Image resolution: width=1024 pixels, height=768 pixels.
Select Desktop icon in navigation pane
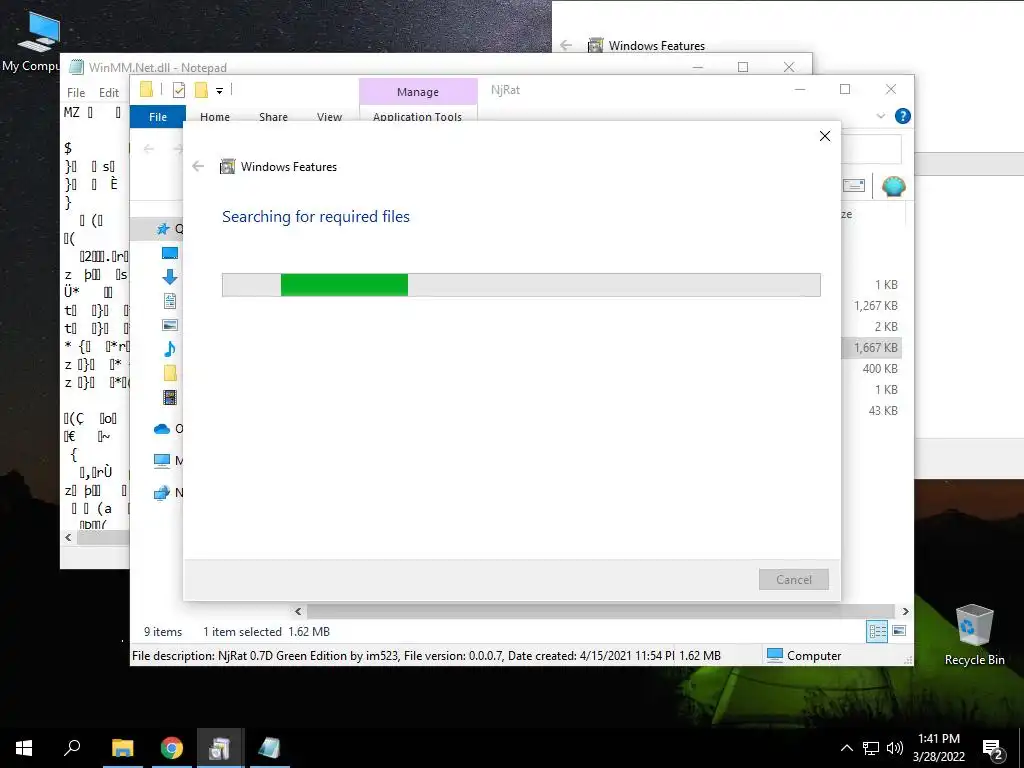coord(170,253)
